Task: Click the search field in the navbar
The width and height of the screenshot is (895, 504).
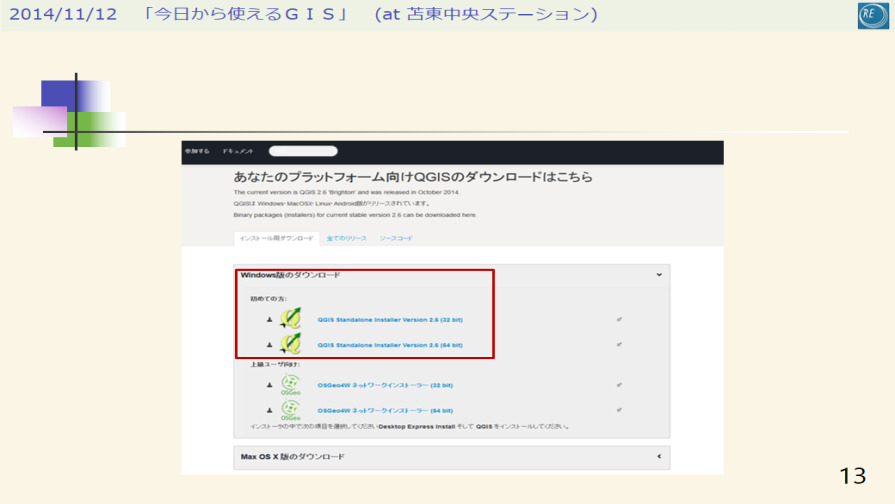Action: point(303,152)
